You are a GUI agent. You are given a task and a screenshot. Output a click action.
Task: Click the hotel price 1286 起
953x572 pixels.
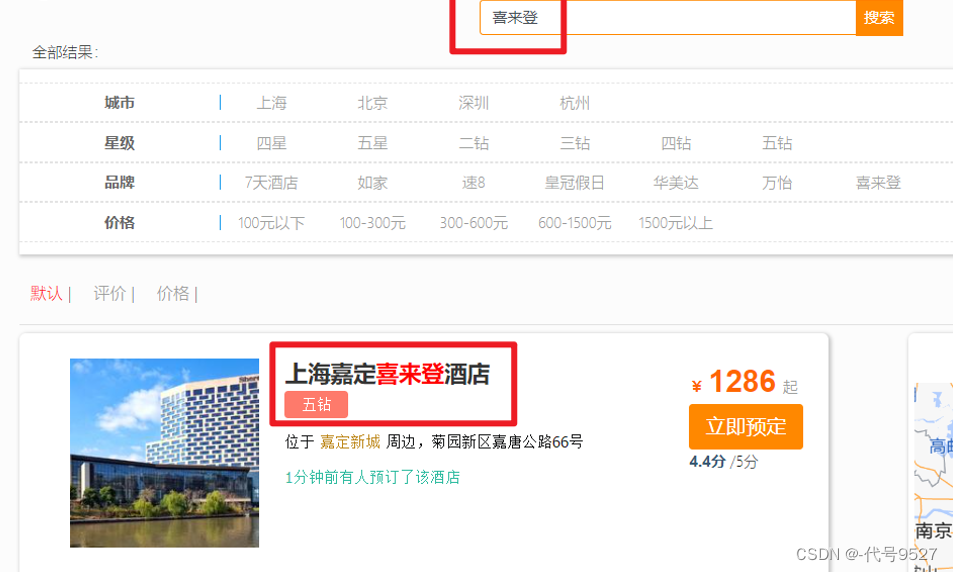[745, 382]
